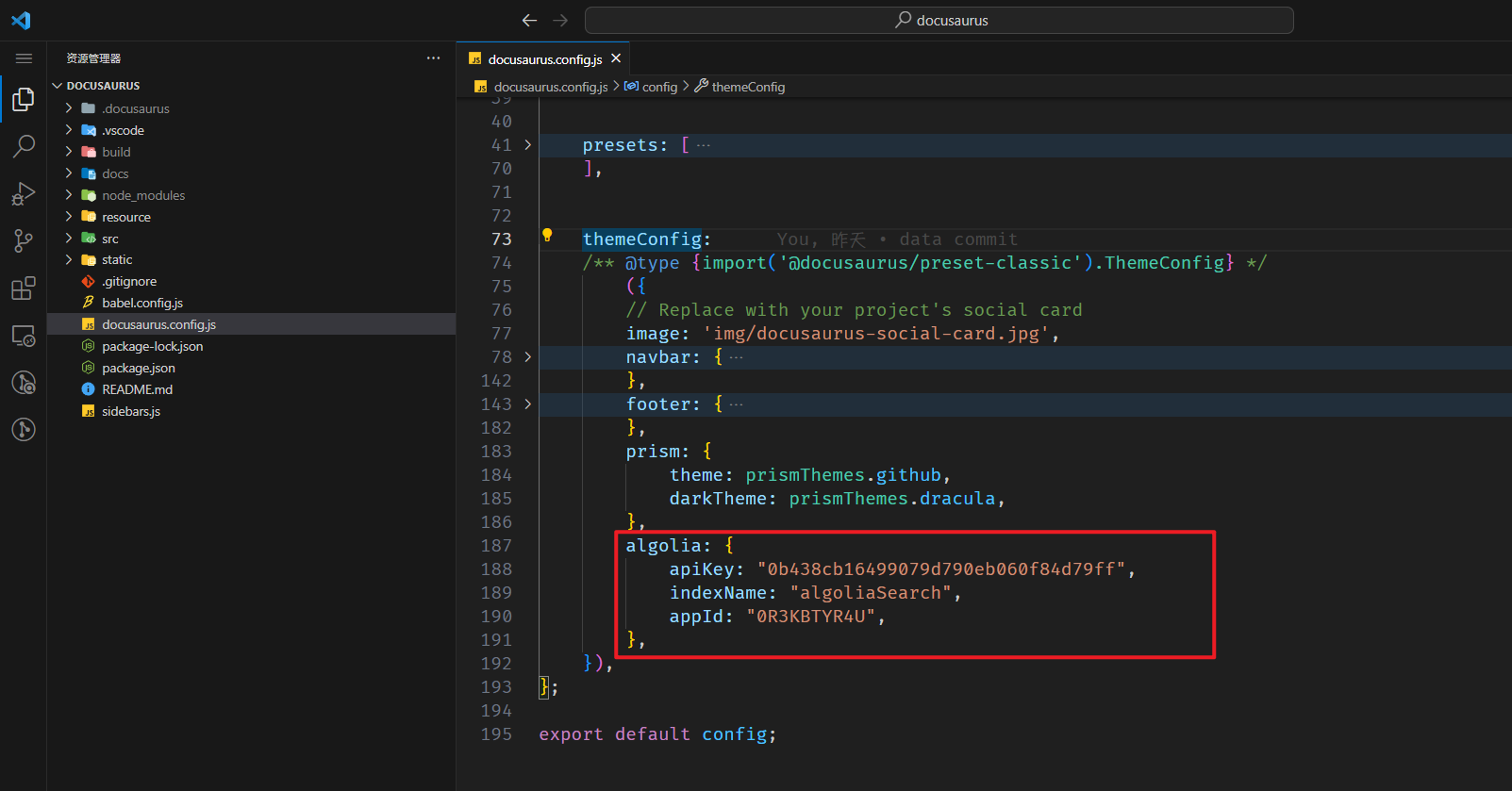The height and width of the screenshot is (791, 1512).
Task: Expand the .vscode folder
Action: pyautogui.click(x=69, y=130)
